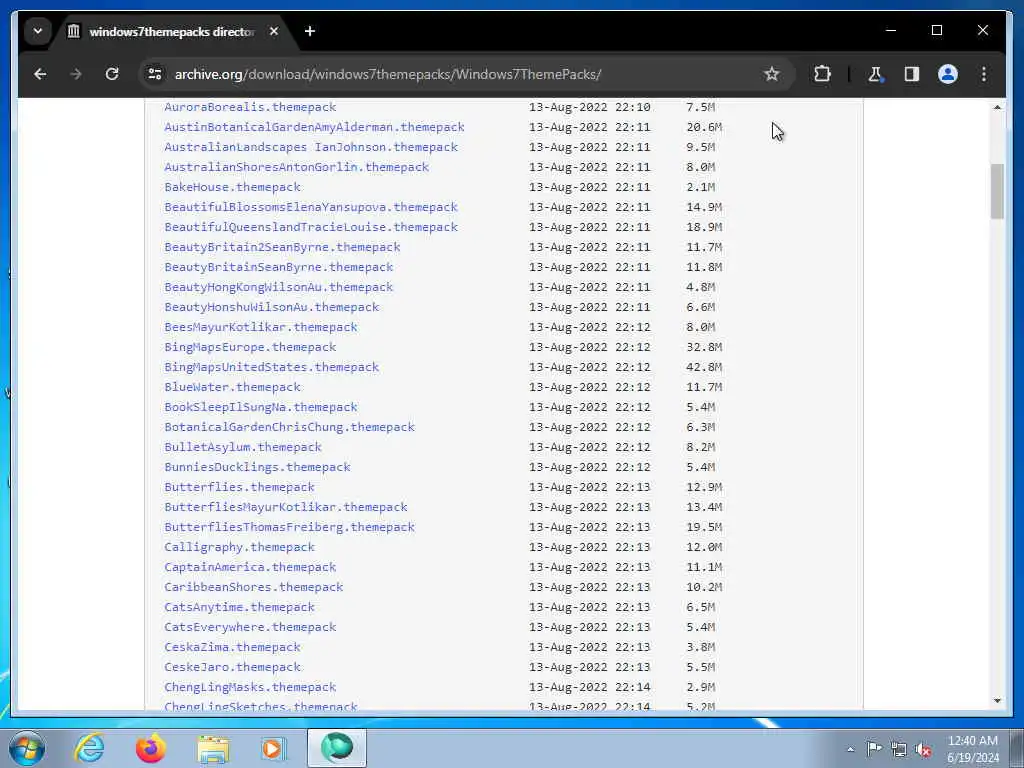Image resolution: width=1024 pixels, height=768 pixels.
Task: Toggle the browser side panel
Action: pyautogui.click(x=912, y=74)
